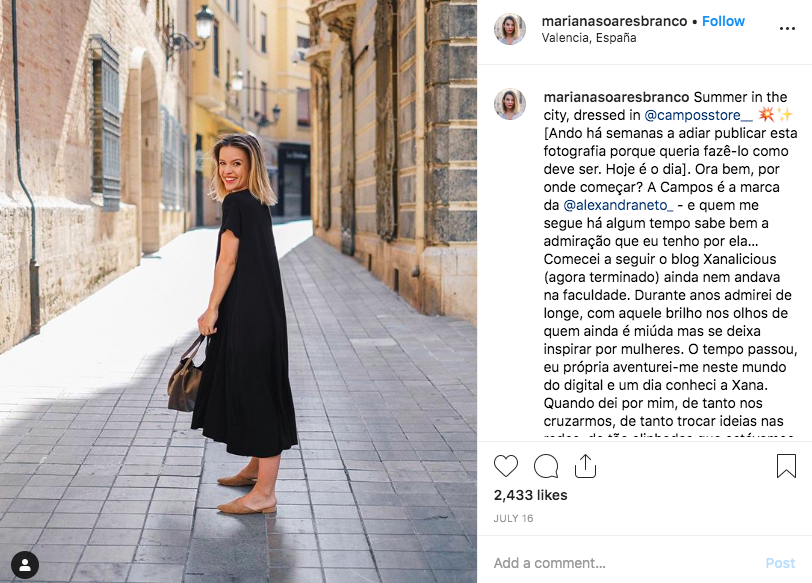Viewport: 812px width, 583px height.
Task: Open the caption username marianasoaresbranco
Action: click(x=616, y=97)
